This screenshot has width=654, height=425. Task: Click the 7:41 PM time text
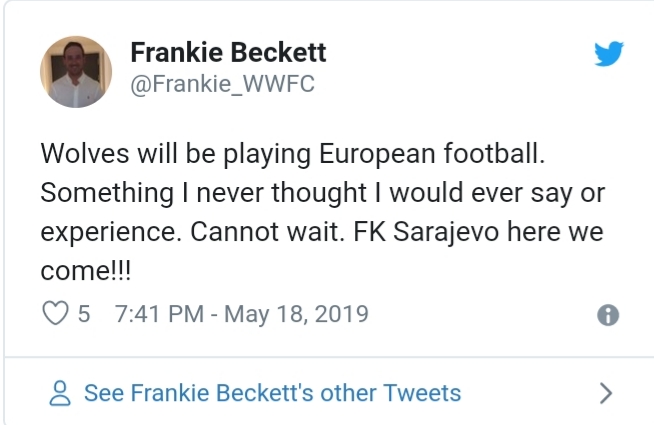158,314
